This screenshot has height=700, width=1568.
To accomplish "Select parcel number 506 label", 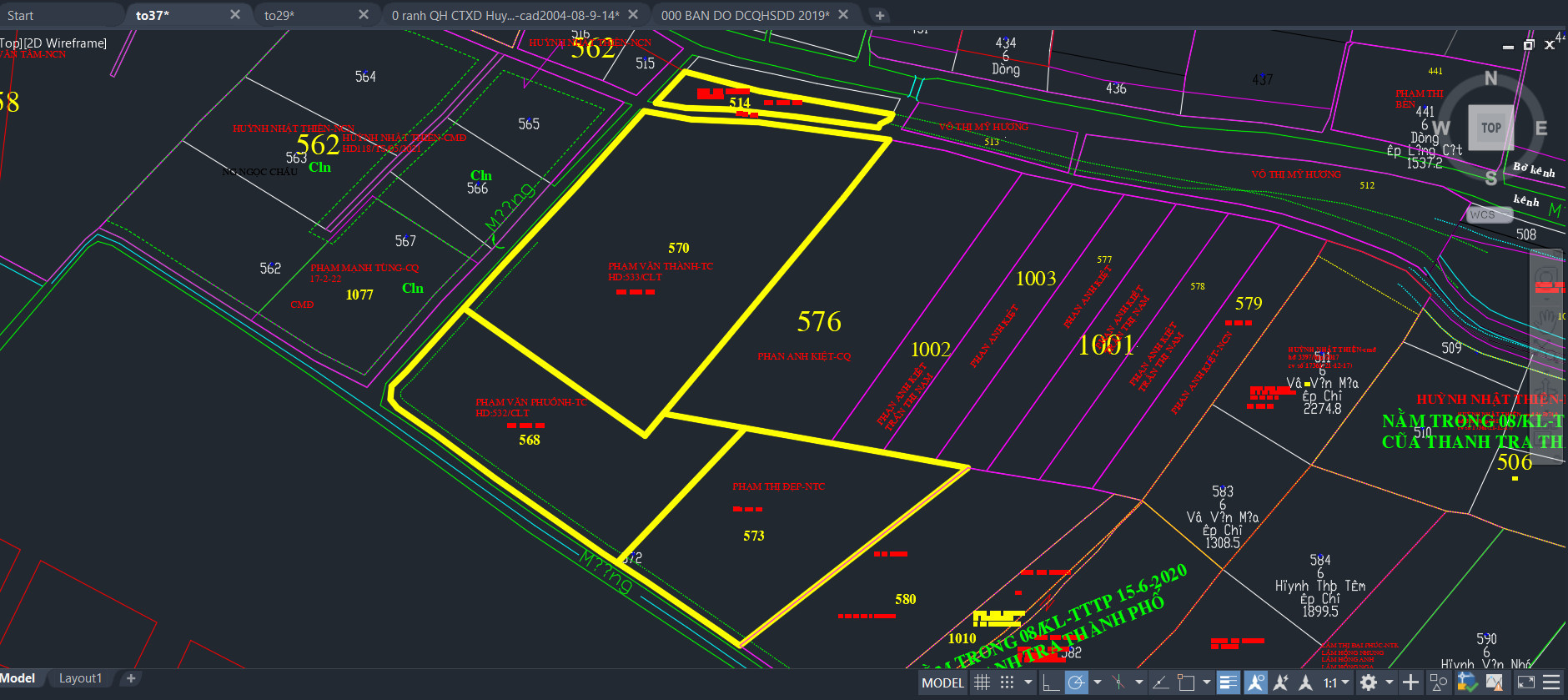I will [1515, 462].
